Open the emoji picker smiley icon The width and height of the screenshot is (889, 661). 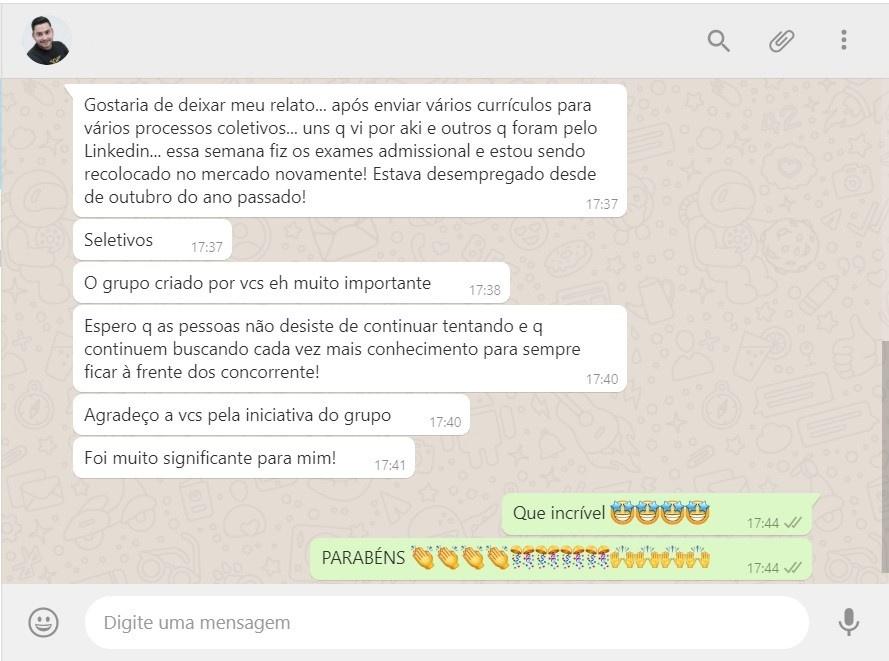click(x=44, y=622)
